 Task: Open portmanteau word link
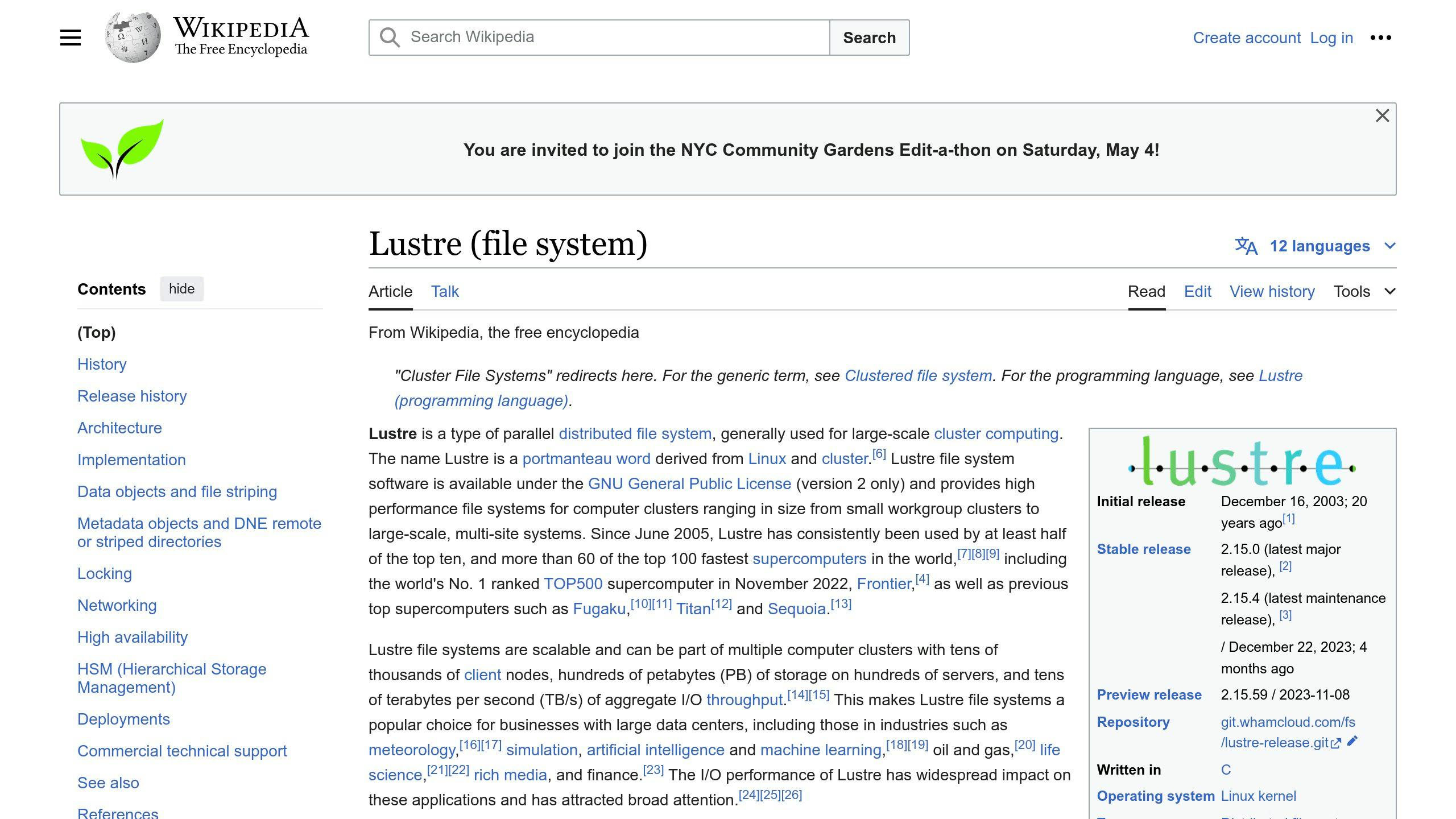pyautogui.click(x=586, y=458)
